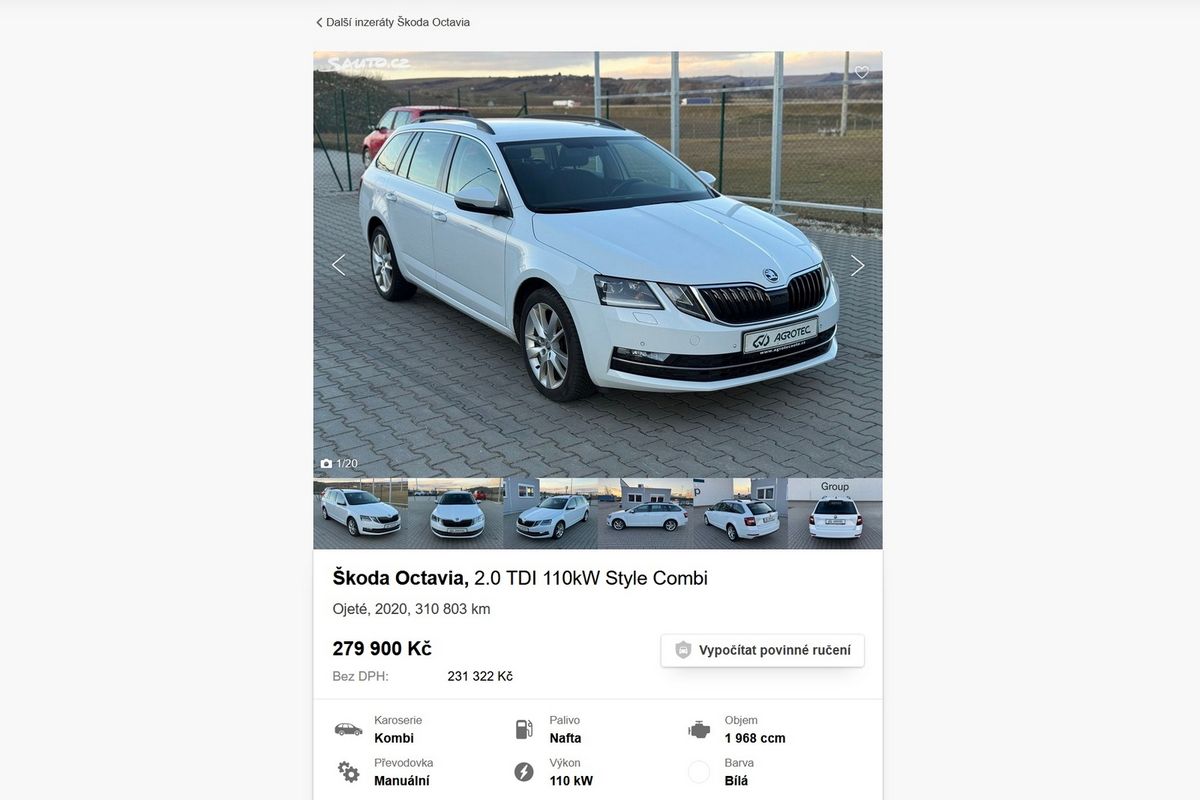
Task: Click the camera icon photo counter
Action: coord(339,463)
